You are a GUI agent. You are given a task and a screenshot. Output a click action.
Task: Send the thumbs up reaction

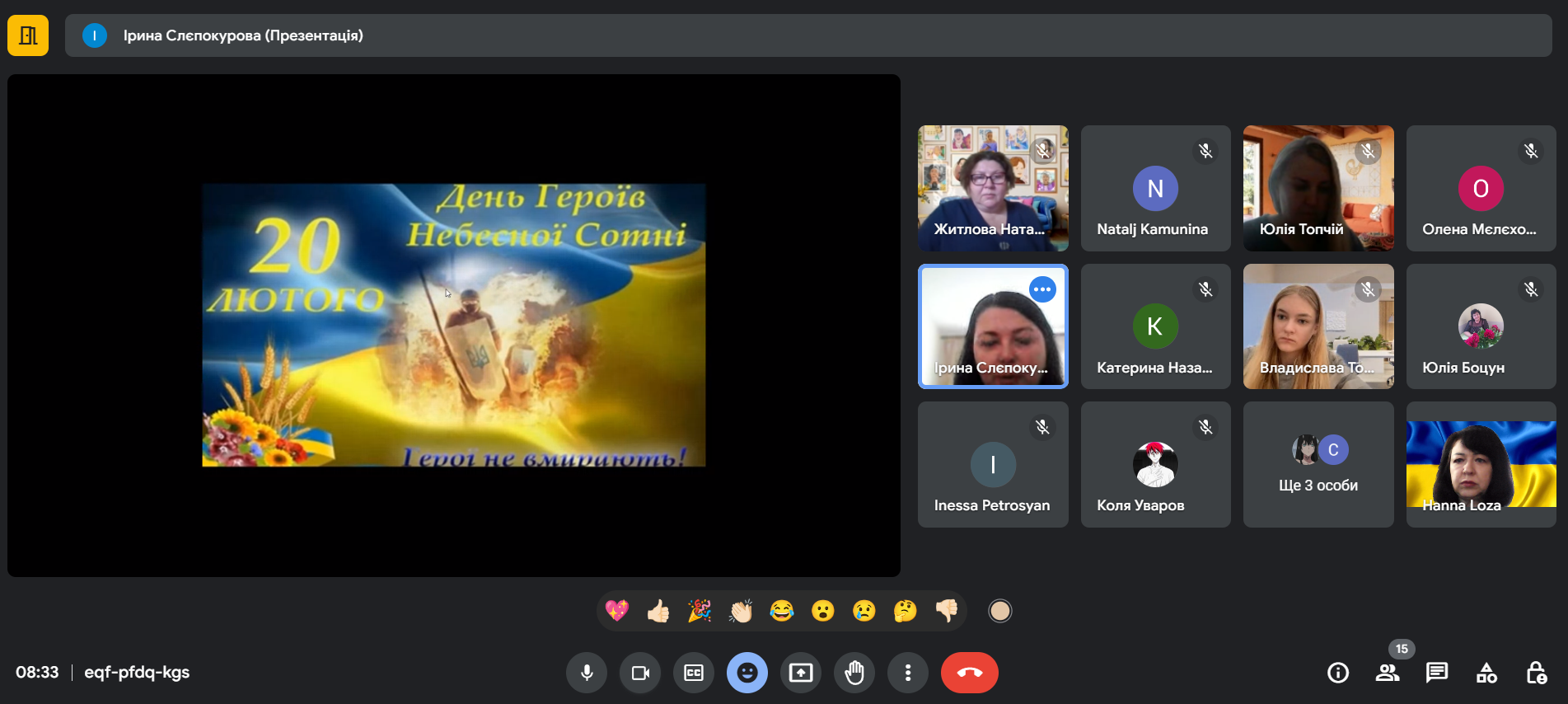658,611
